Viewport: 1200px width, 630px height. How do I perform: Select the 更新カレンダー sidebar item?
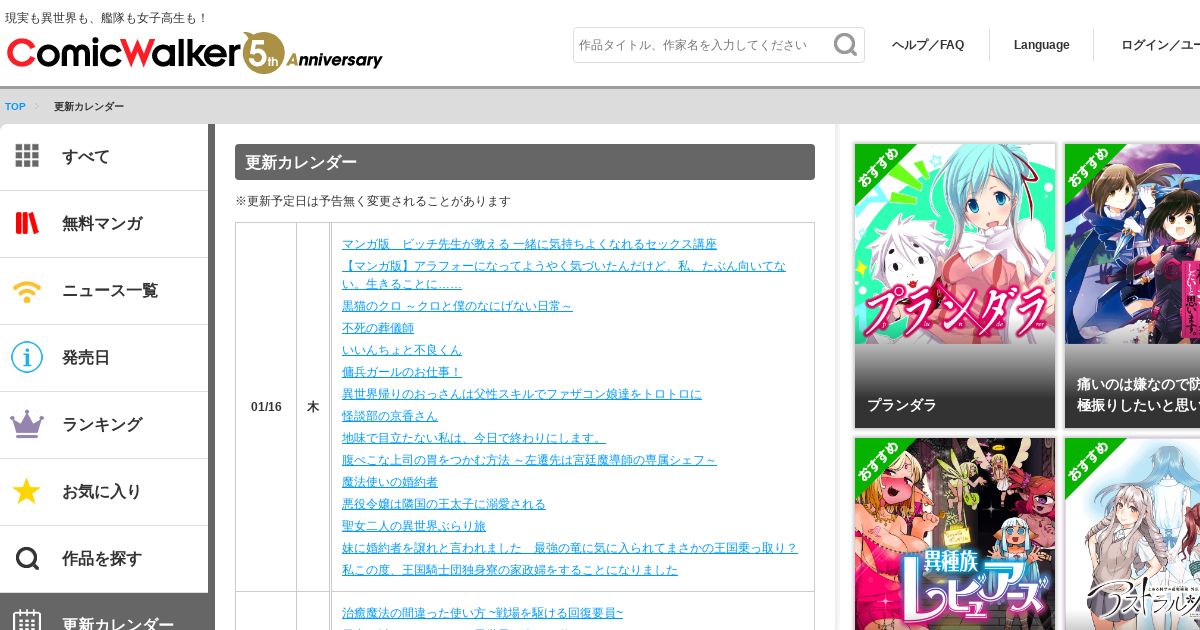[x=104, y=612]
